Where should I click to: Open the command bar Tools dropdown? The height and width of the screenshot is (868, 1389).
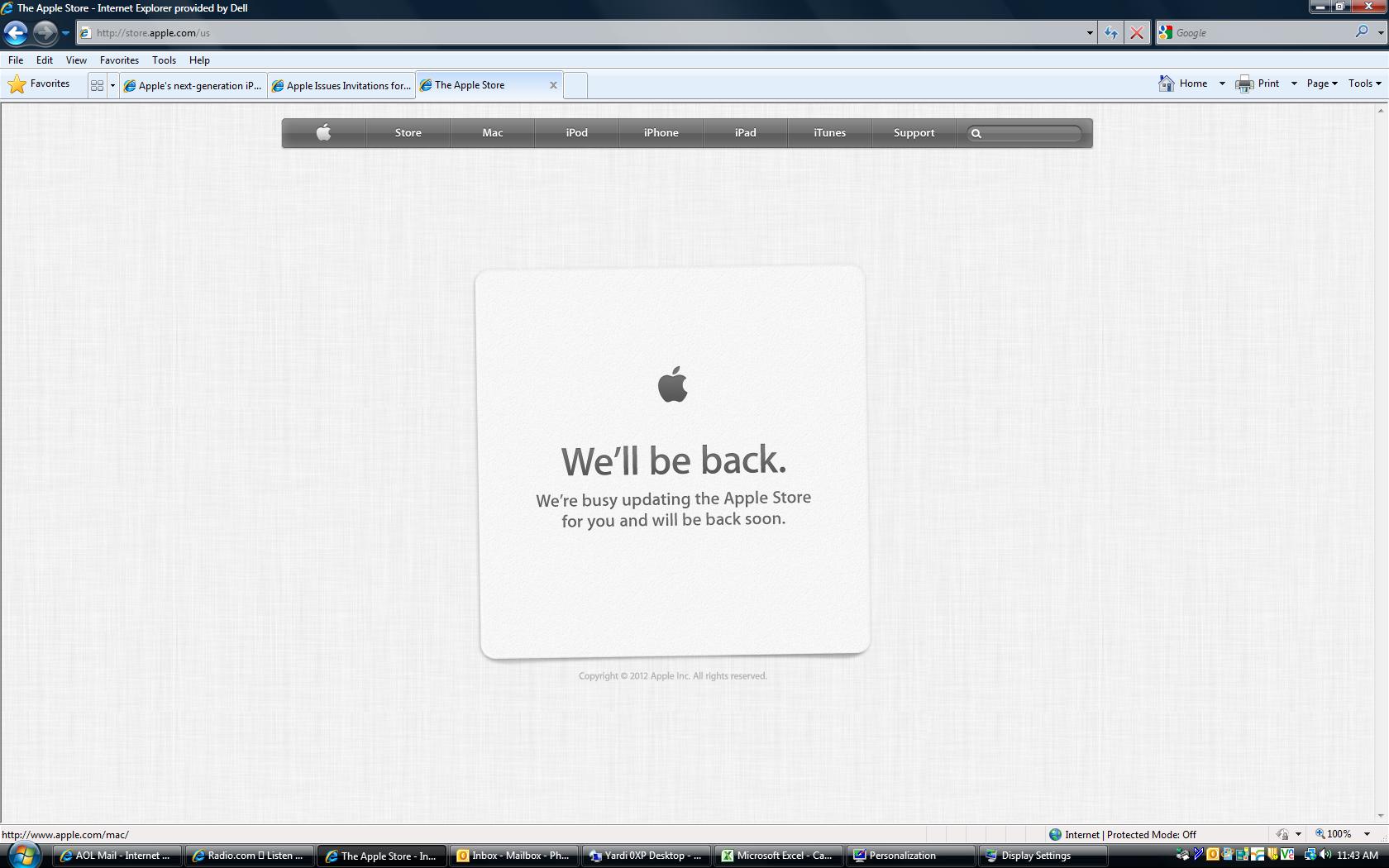[1365, 83]
